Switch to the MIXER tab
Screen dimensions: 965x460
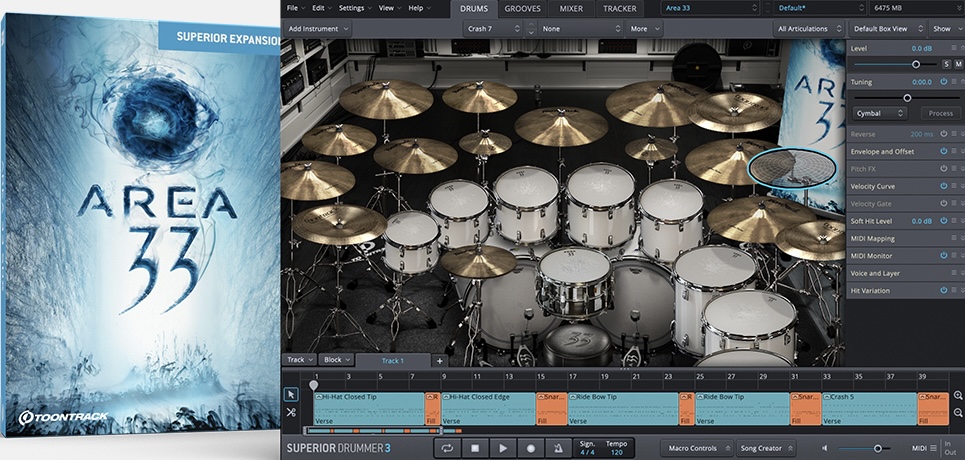pos(571,9)
